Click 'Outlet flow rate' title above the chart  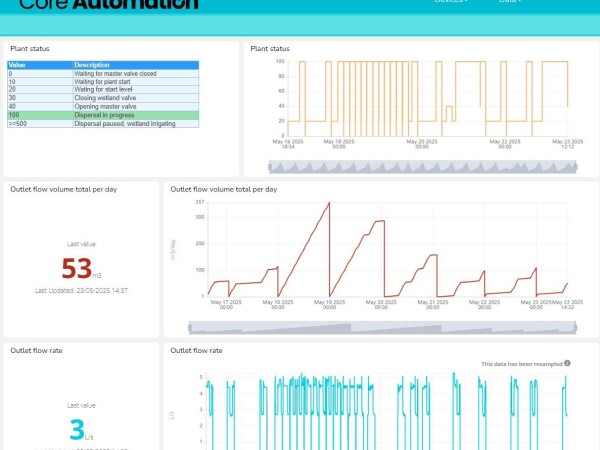click(196, 351)
